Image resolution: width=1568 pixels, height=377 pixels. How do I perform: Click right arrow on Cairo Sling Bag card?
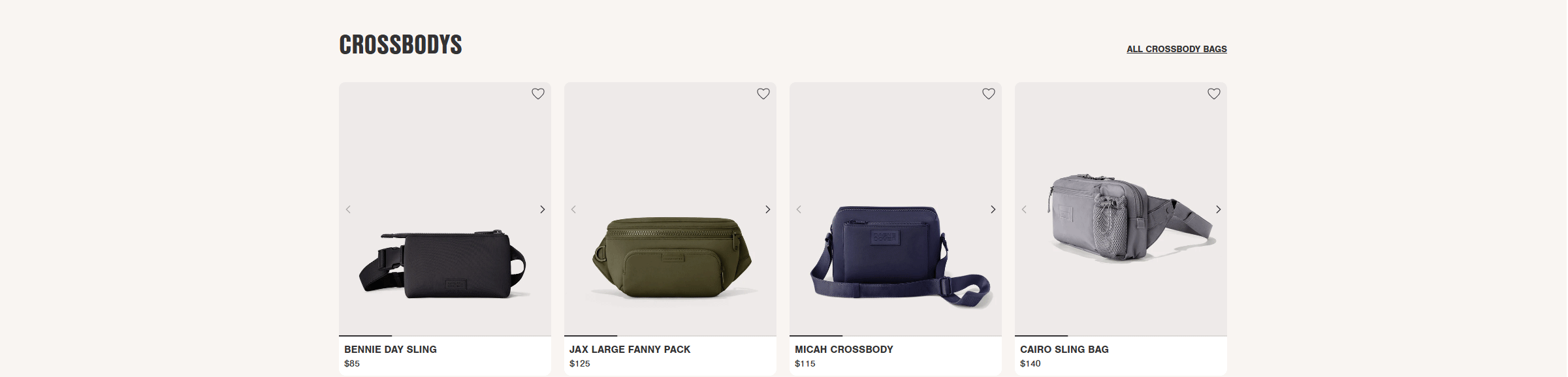tap(1218, 209)
